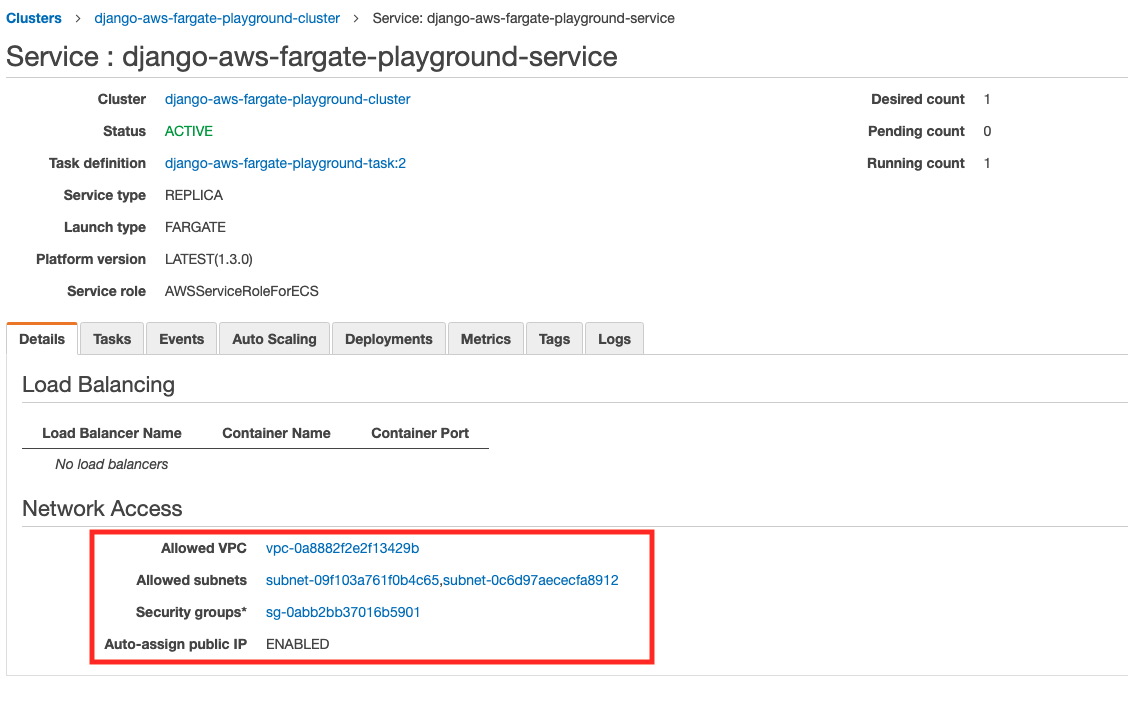1128x701 pixels.
Task: Open task definition django-aws-fargate-playground-task:2
Action: point(285,163)
